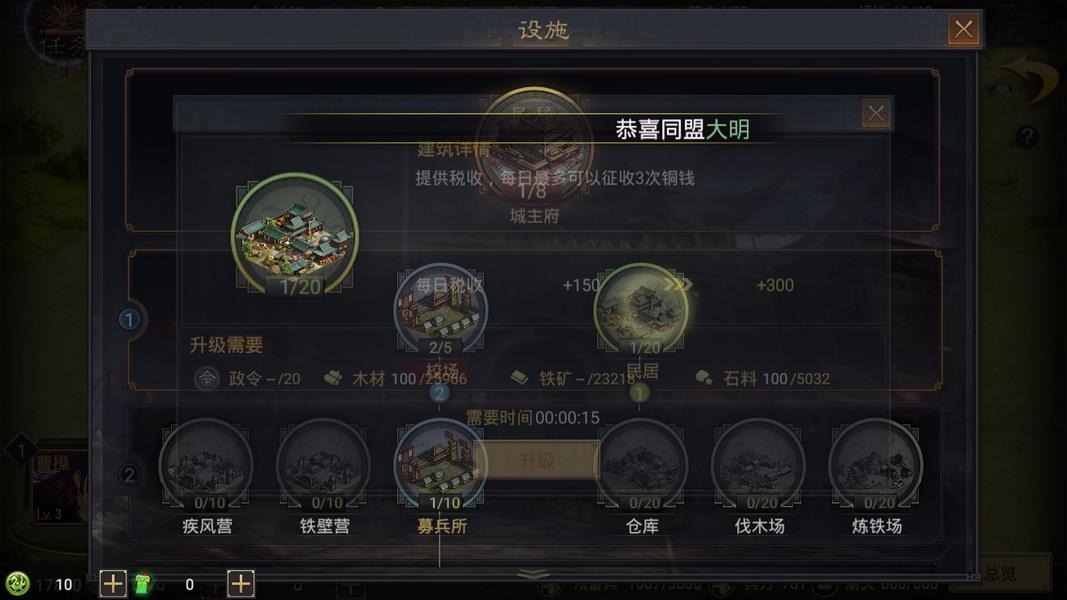Select the 疾风营 building icon
Viewport: 1067px width, 600px height.
pos(206,466)
